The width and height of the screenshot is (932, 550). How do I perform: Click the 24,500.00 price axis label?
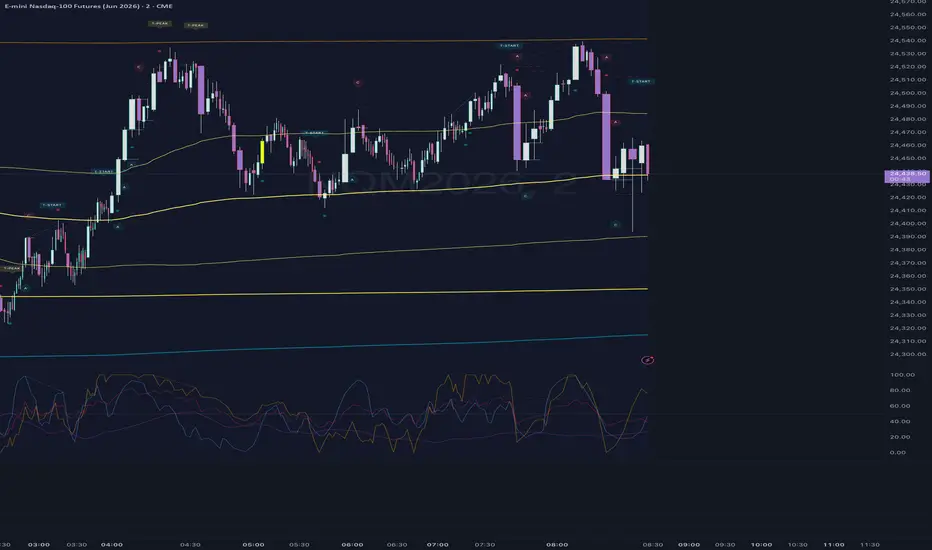pyautogui.click(x=908, y=93)
